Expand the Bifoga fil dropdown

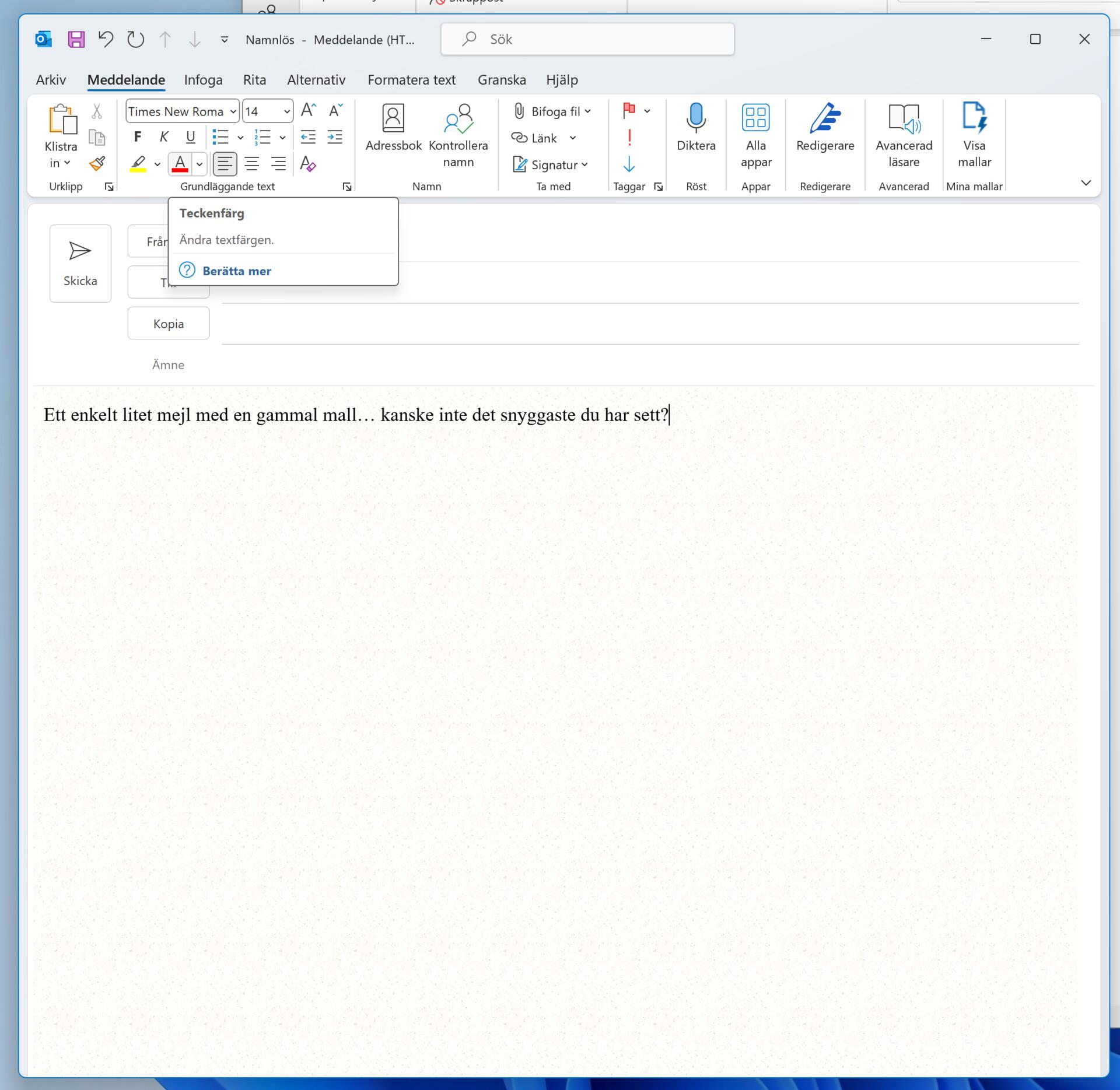(x=587, y=111)
